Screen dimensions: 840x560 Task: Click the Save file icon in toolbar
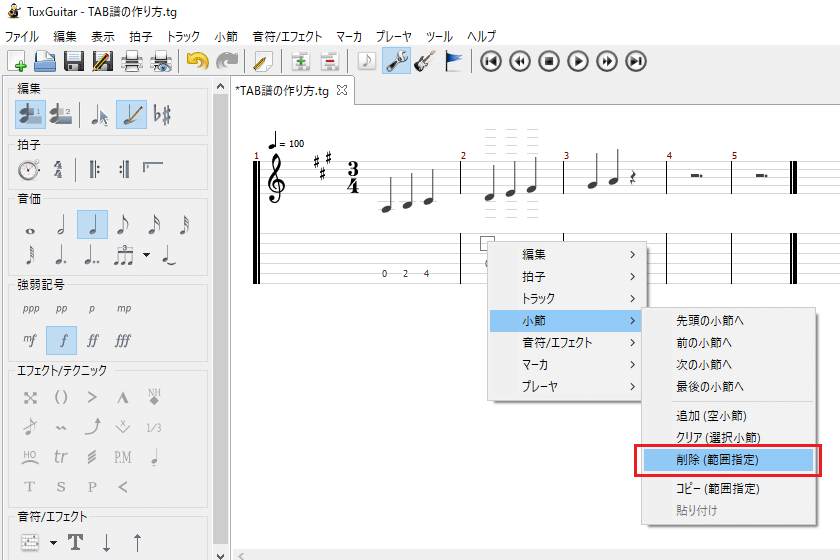point(73,62)
